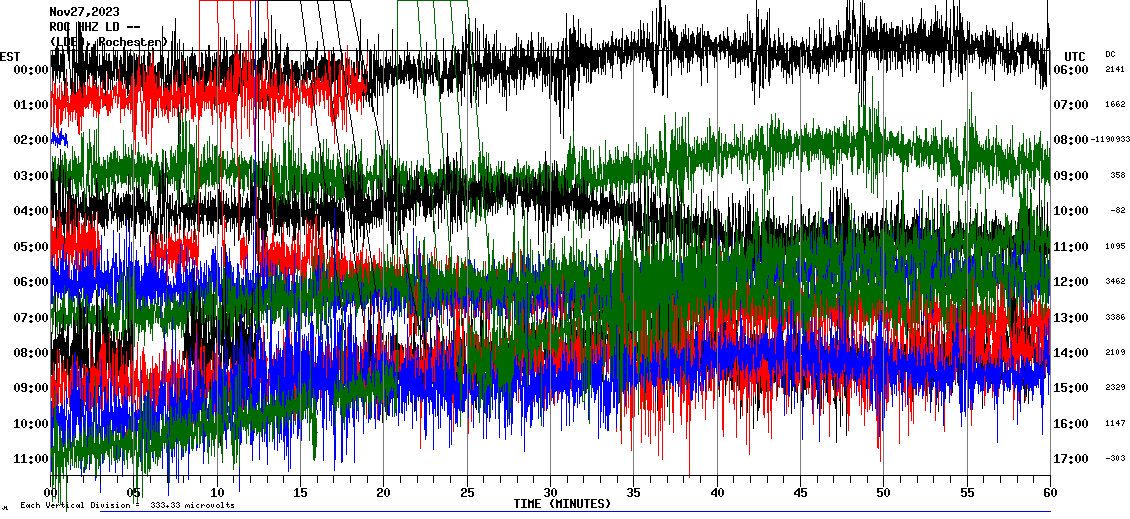1130x519 pixels.
Task: Click the 30 minute axis tick label
Action: click(550, 493)
